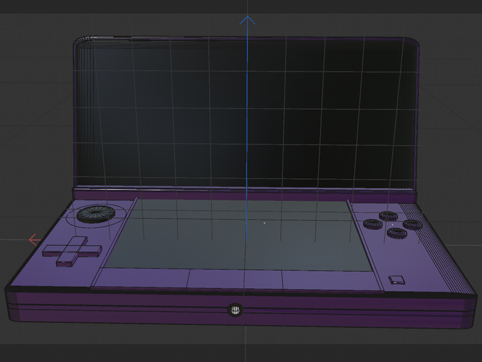Select the lowest of the four face buttons
The image size is (482, 362).
tap(397, 233)
